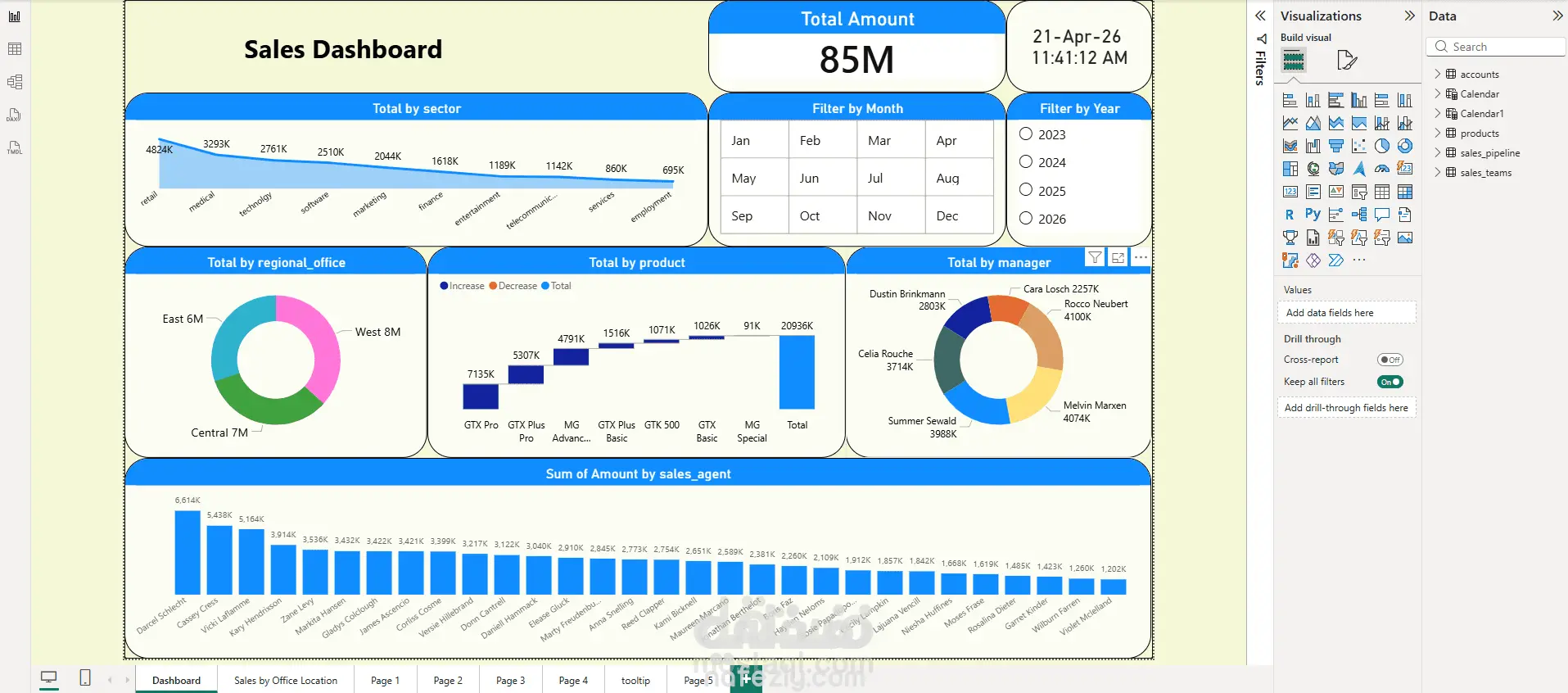Image resolution: width=1568 pixels, height=693 pixels.
Task: Click the Decrease legend color marker
Action: pos(493,286)
